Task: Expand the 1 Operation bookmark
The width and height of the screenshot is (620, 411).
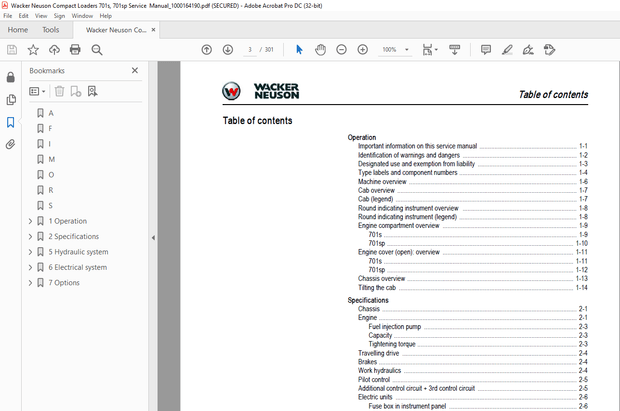Action: (x=30, y=221)
